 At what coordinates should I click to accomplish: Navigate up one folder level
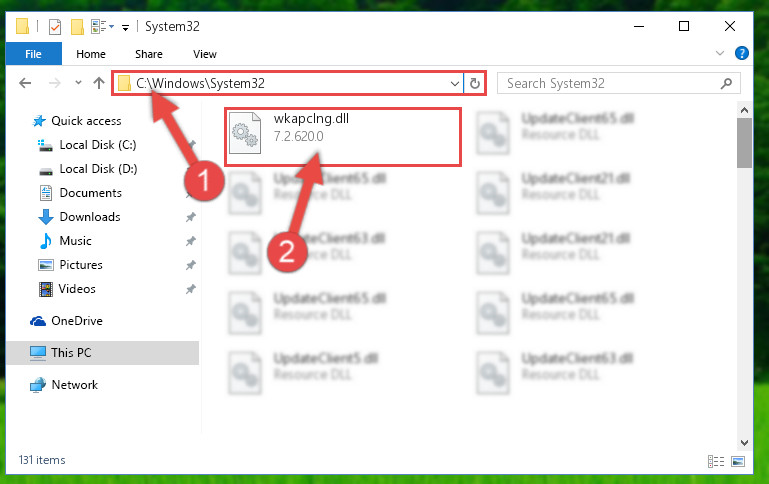99,83
